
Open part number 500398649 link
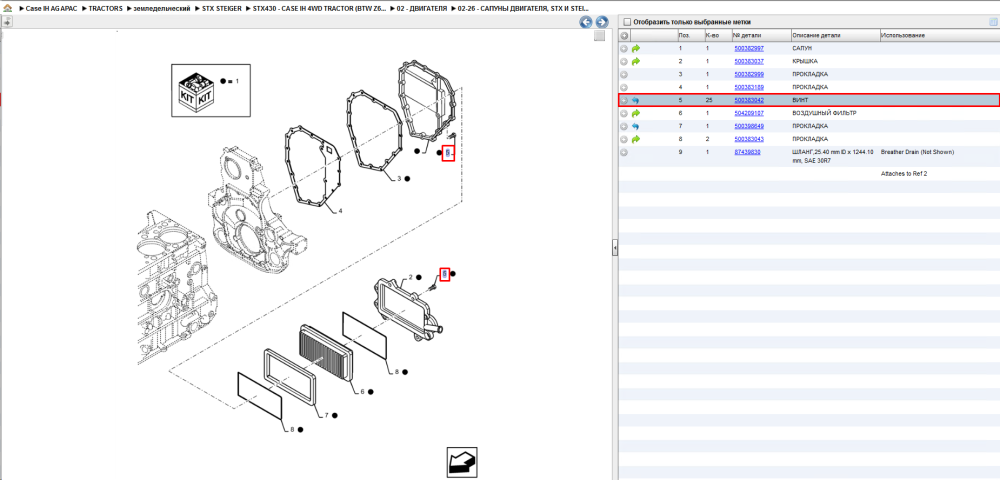coord(749,126)
